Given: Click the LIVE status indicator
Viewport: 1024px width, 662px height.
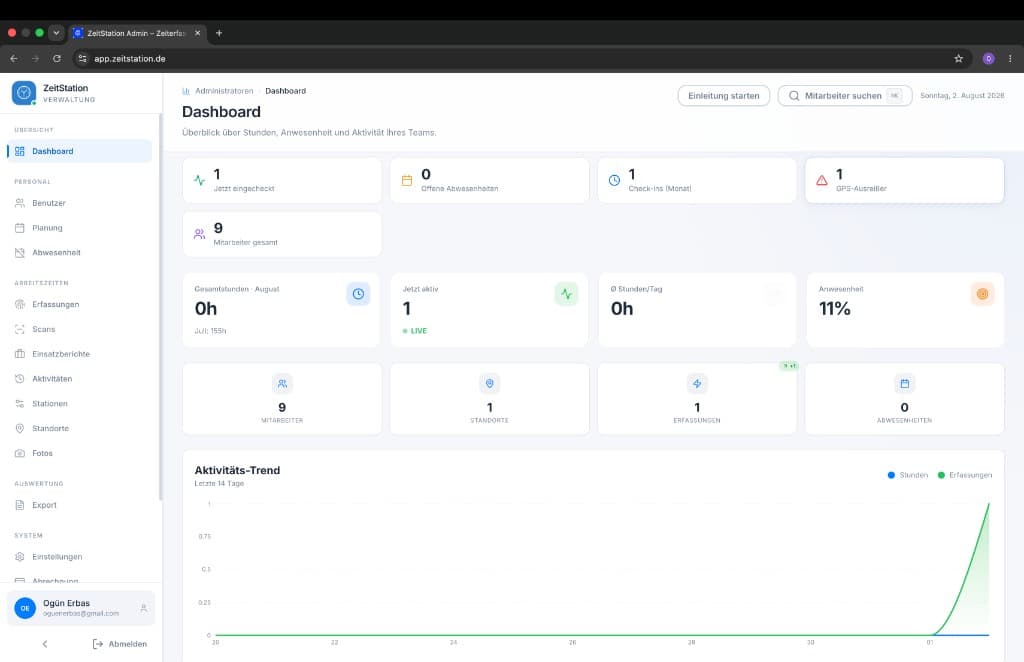Looking at the screenshot, I should coord(415,331).
